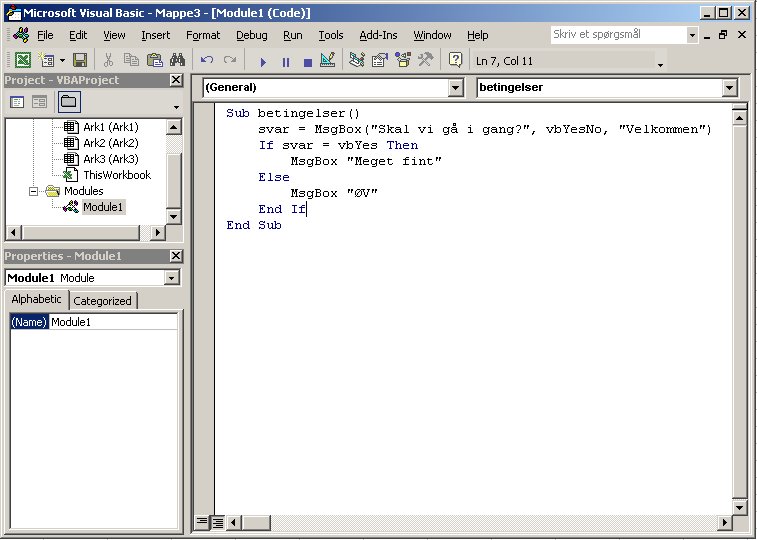Click the (Name) property row
This screenshot has height=540, width=757.
[94, 322]
